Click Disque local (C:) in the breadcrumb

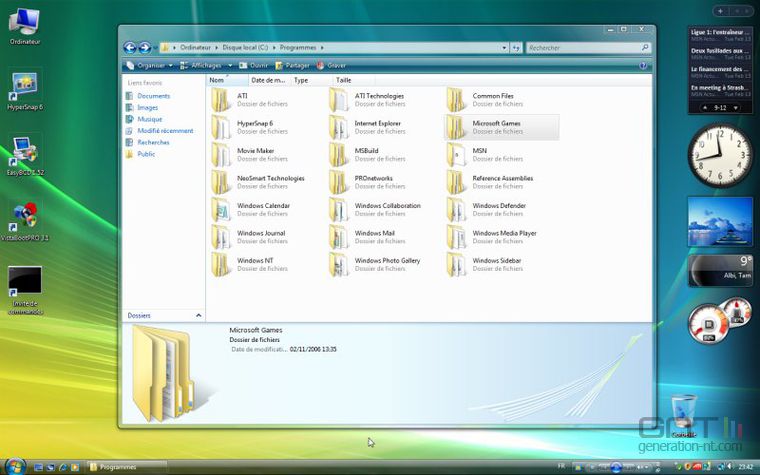coord(245,48)
